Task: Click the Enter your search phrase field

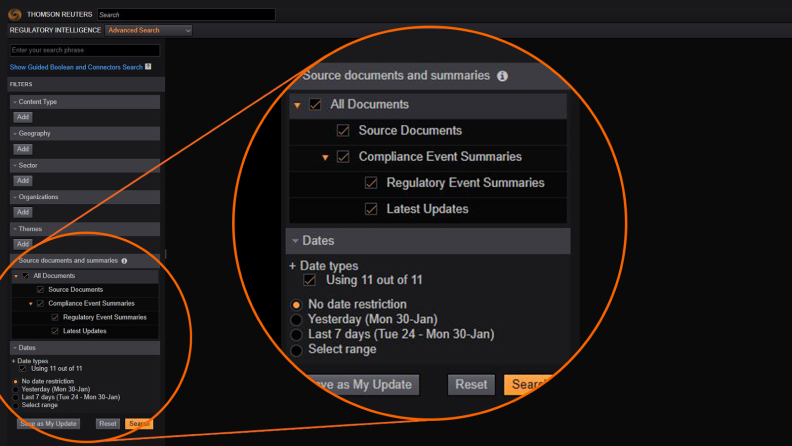Action: click(85, 50)
